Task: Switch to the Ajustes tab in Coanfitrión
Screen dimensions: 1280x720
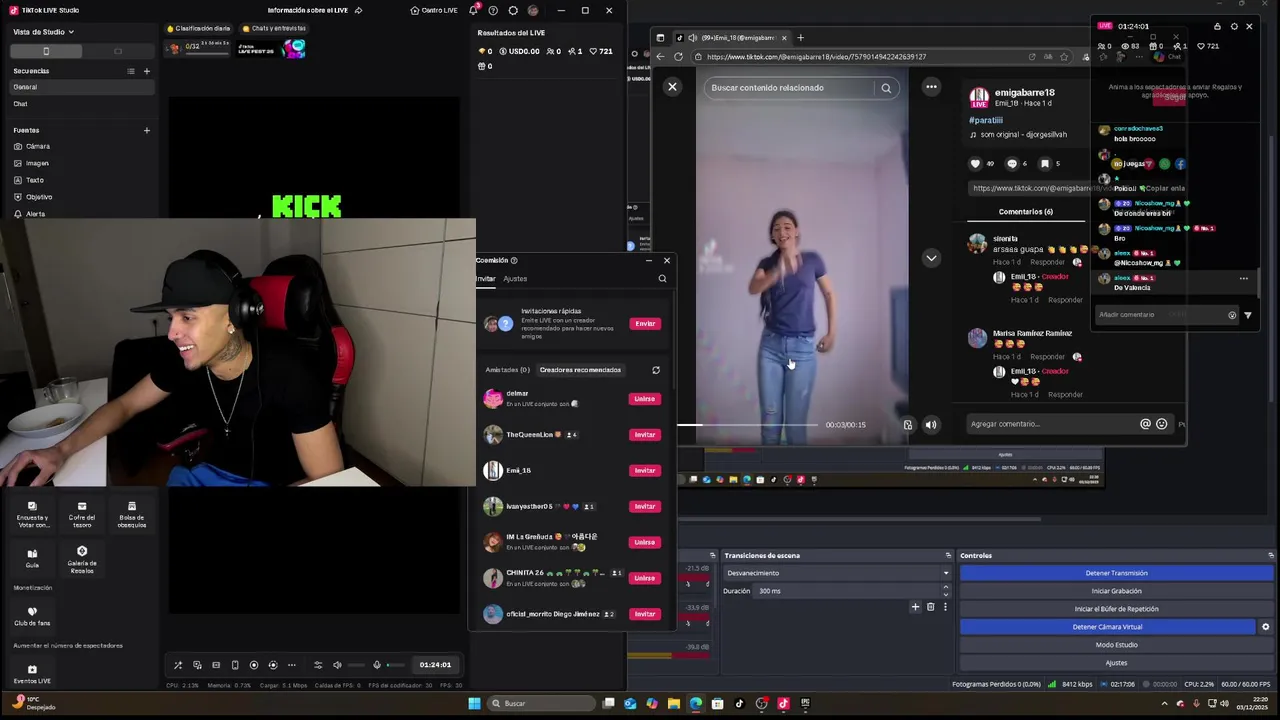Action: 515,279
